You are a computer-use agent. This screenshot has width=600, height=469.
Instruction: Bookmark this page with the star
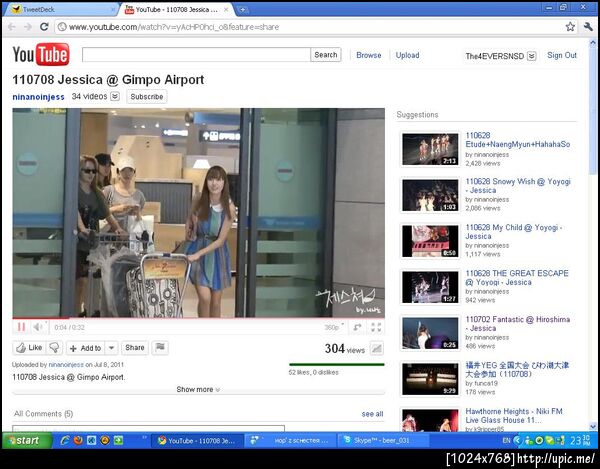570,26
